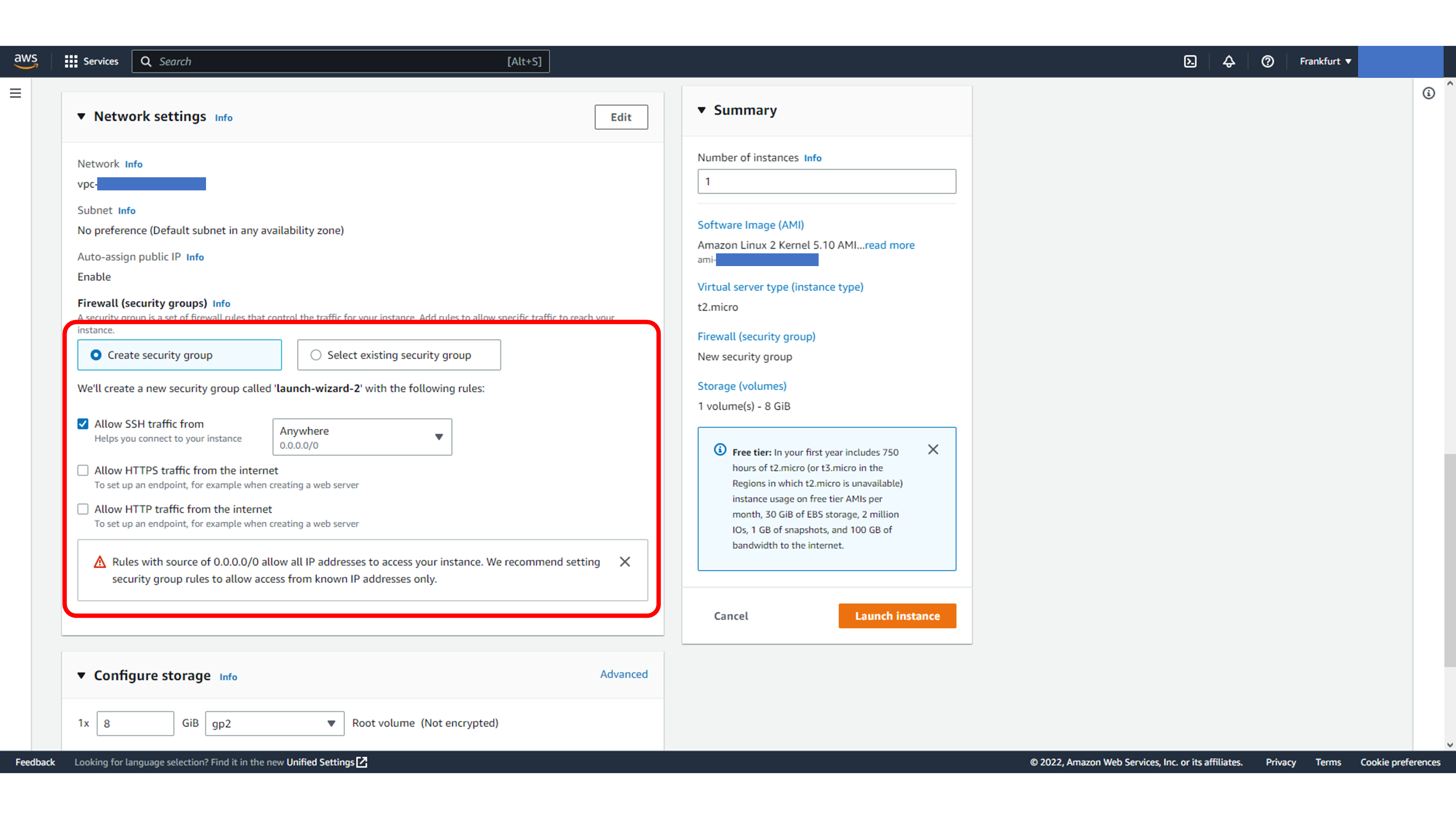Click the root volume size field
This screenshot has width=1456, height=819.
pyautogui.click(x=135, y=724)
